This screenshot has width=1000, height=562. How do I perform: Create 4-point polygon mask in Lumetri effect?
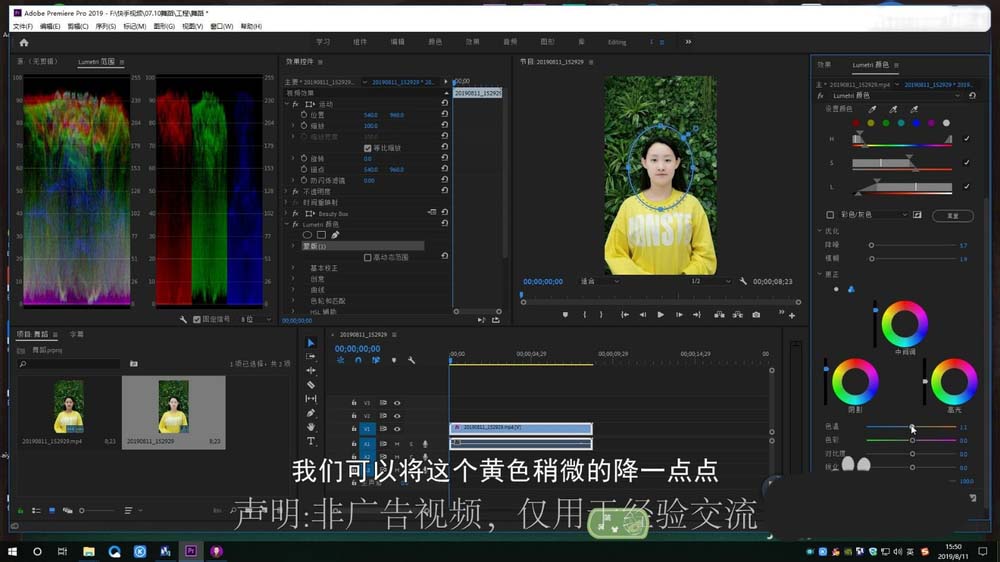[x=321, y=235]
